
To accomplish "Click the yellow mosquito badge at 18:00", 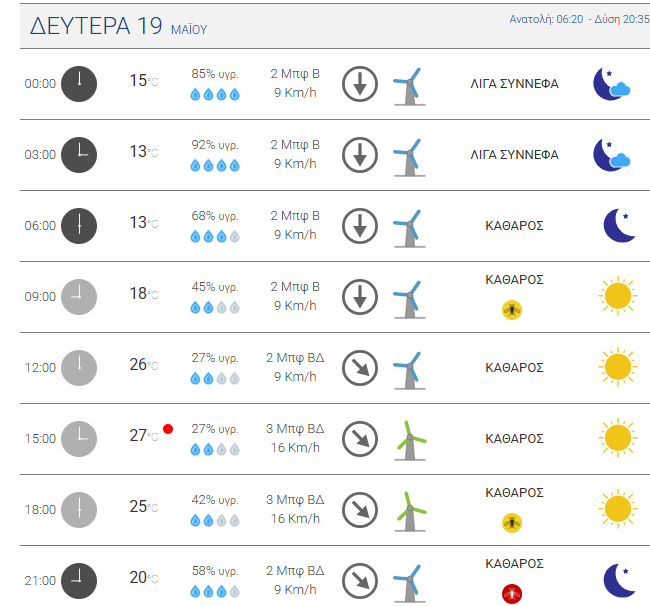I will click(512, 522).
